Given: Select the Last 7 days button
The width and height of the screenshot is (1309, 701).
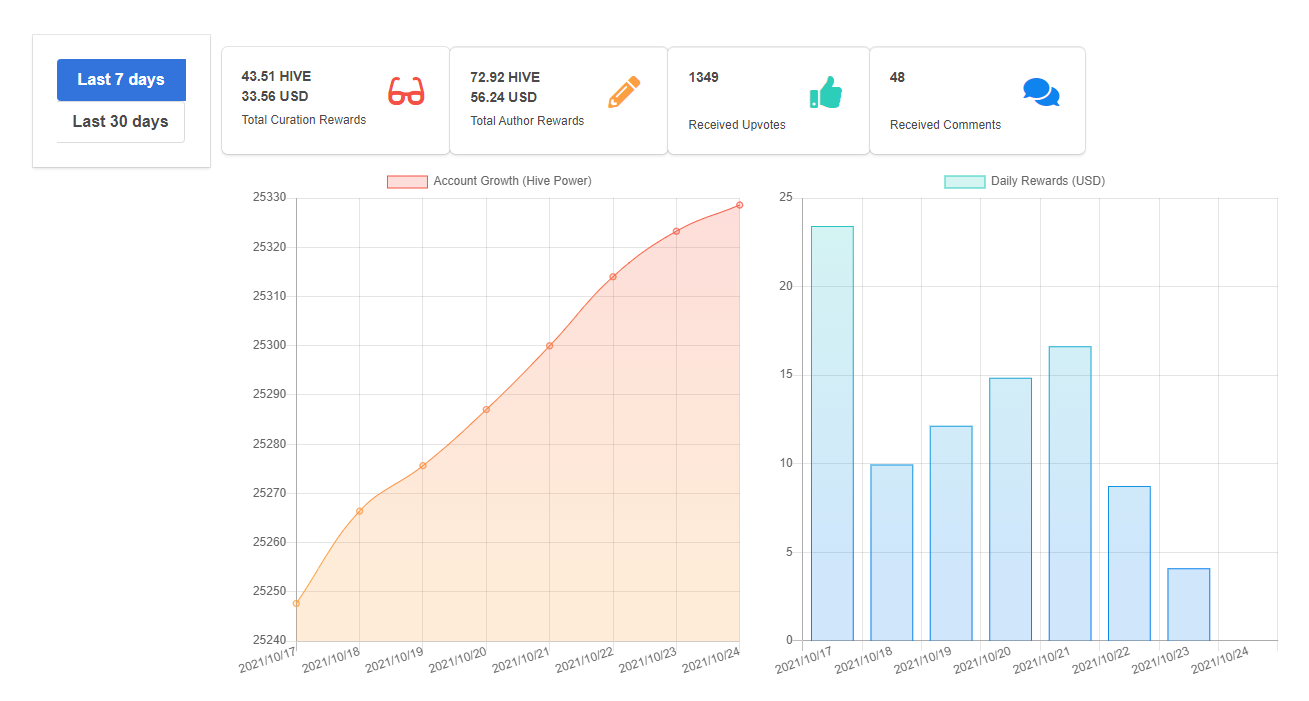Looking at the screenshot, I should pyautogui.click(x=121, y=80).
